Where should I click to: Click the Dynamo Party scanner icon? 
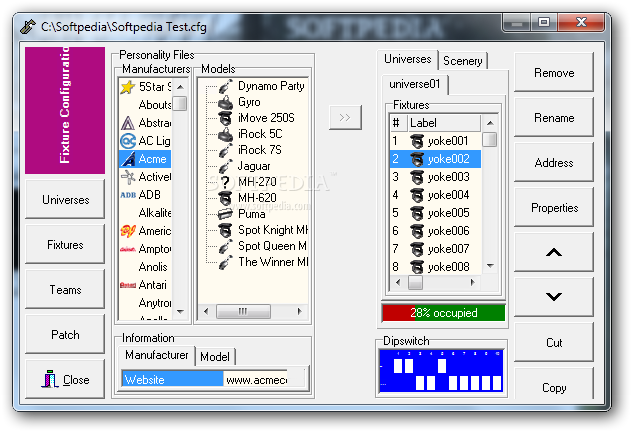pos(225,86)
